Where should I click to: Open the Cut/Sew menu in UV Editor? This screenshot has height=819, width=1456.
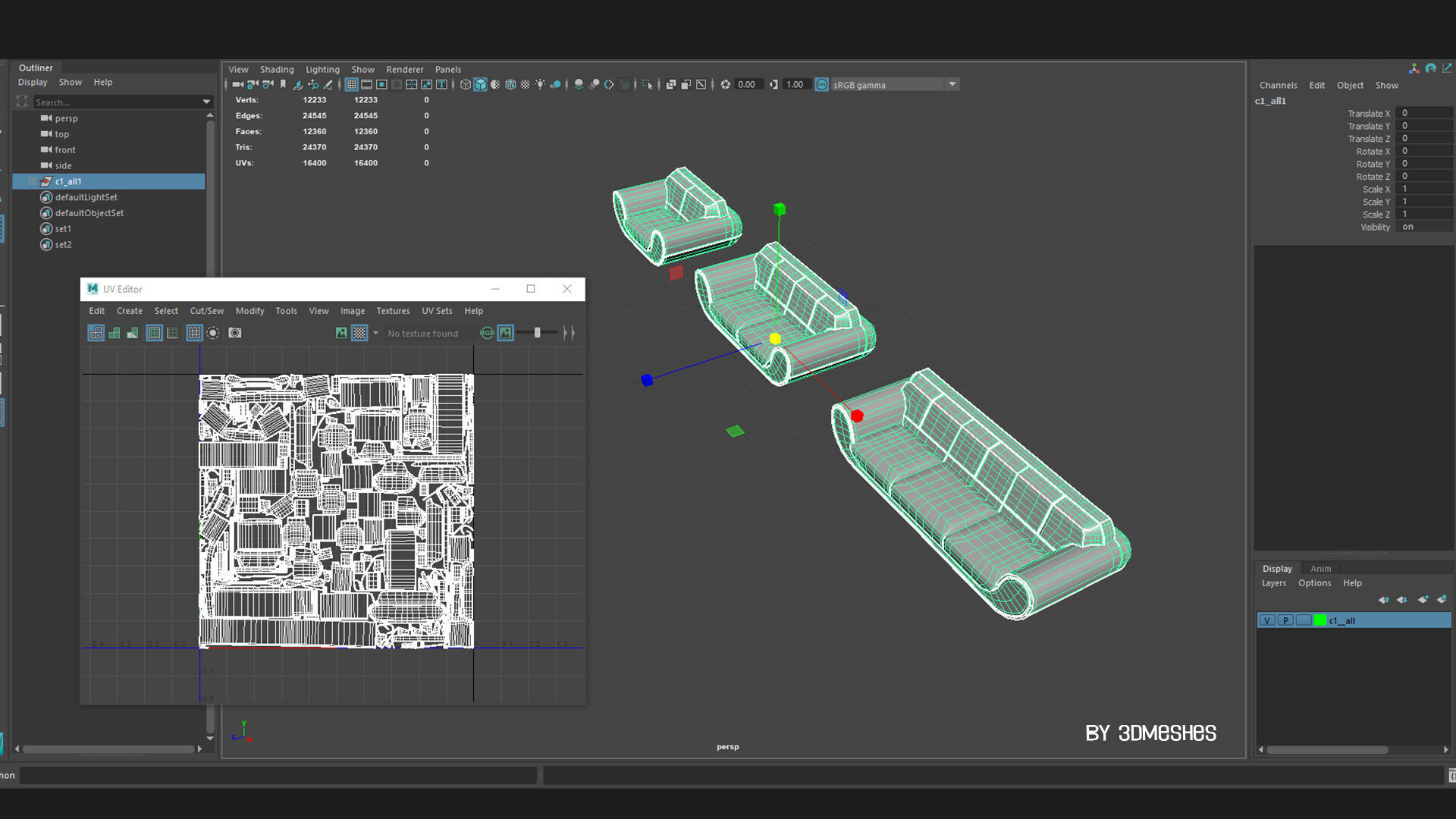[x=206, y=311]
